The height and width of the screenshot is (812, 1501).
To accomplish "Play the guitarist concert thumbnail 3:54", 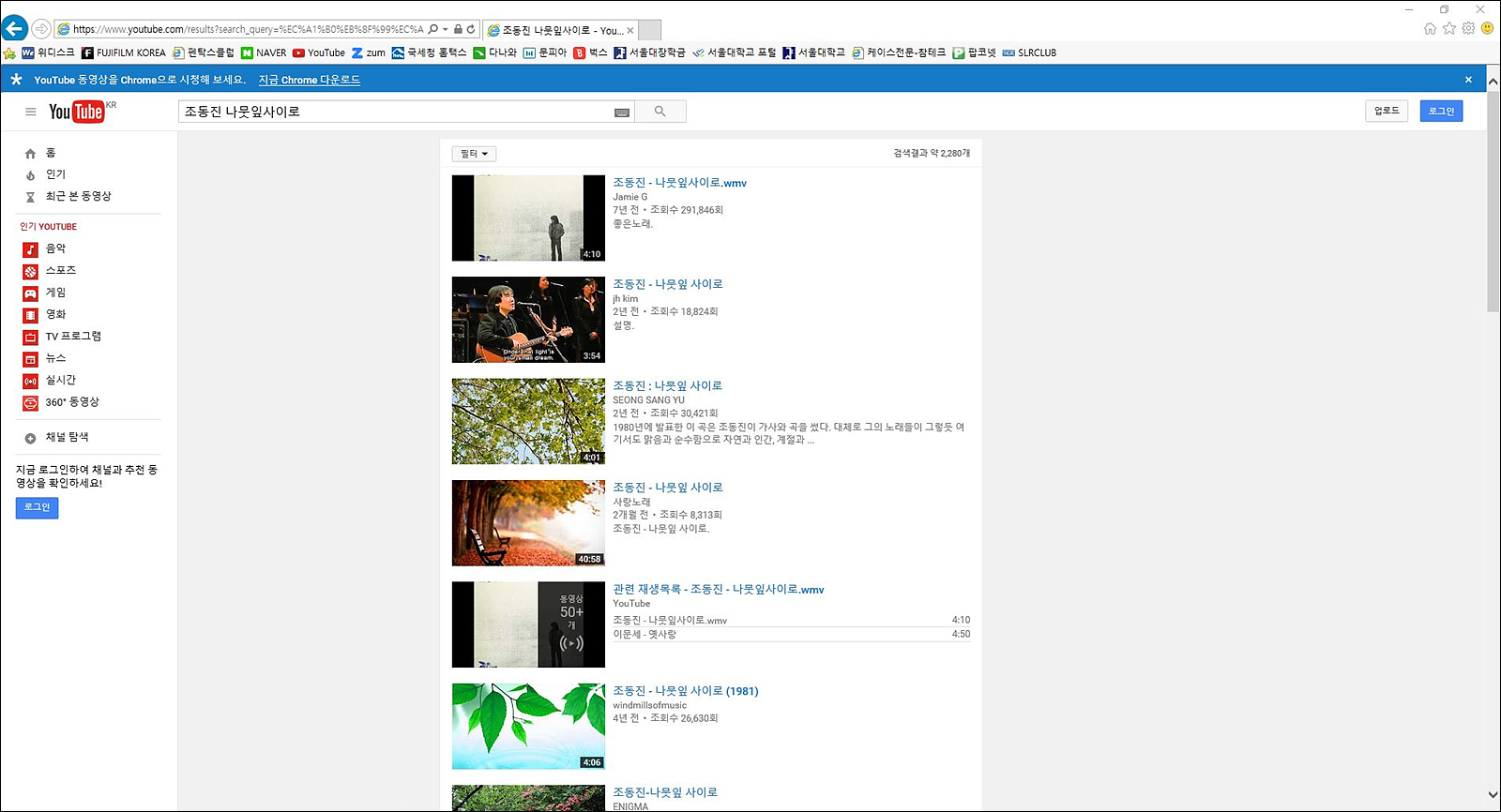I will [528, 320].
